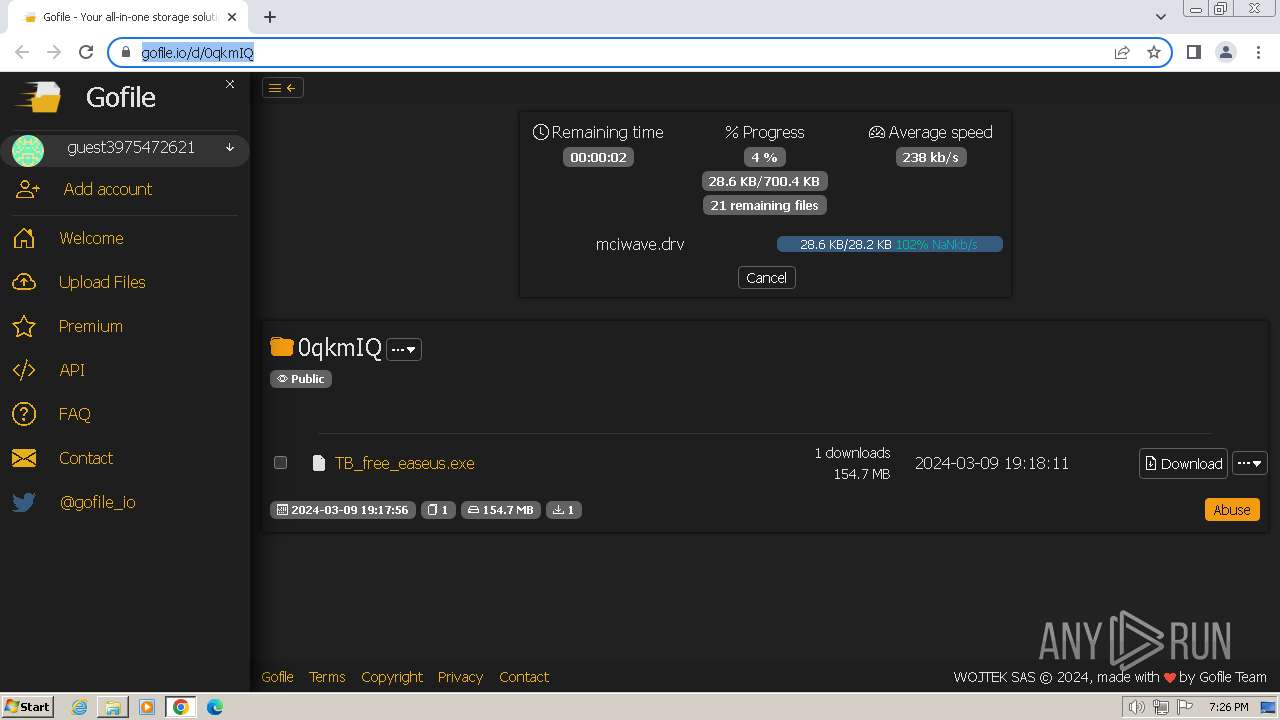Select the Gofile browser tab

pyautogui.click(x=128, y=17)
